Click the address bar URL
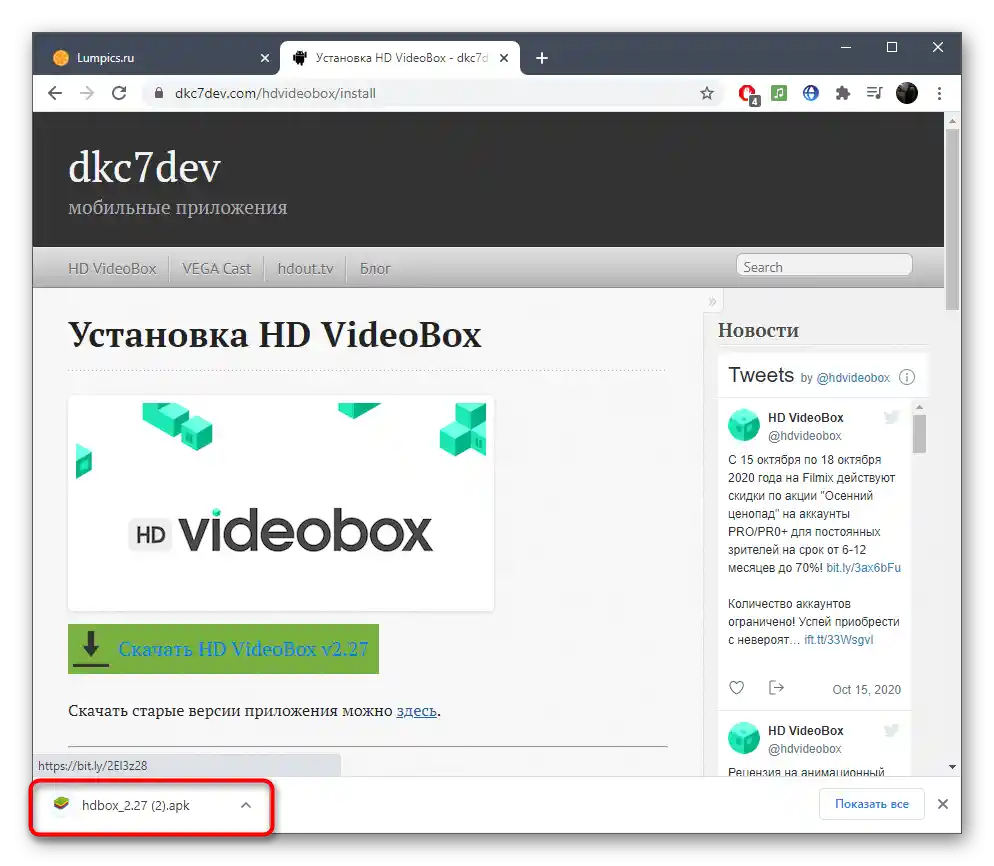Viewport: 994px width, 866px height. point(275,93)
